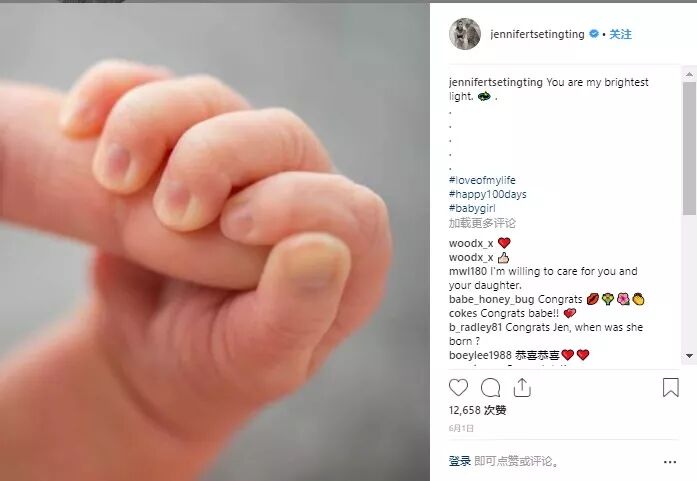This screenshot has height=481, width=697.
Task: Click the comments scrollbar up arrow
Action: point(689,74)
